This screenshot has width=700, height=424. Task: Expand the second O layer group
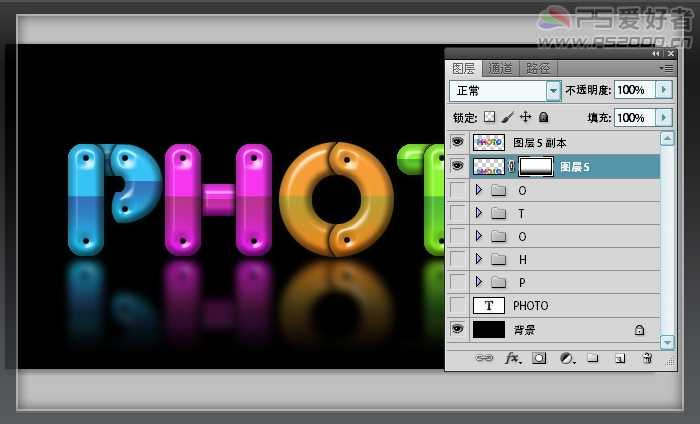(x=479, y=236)
